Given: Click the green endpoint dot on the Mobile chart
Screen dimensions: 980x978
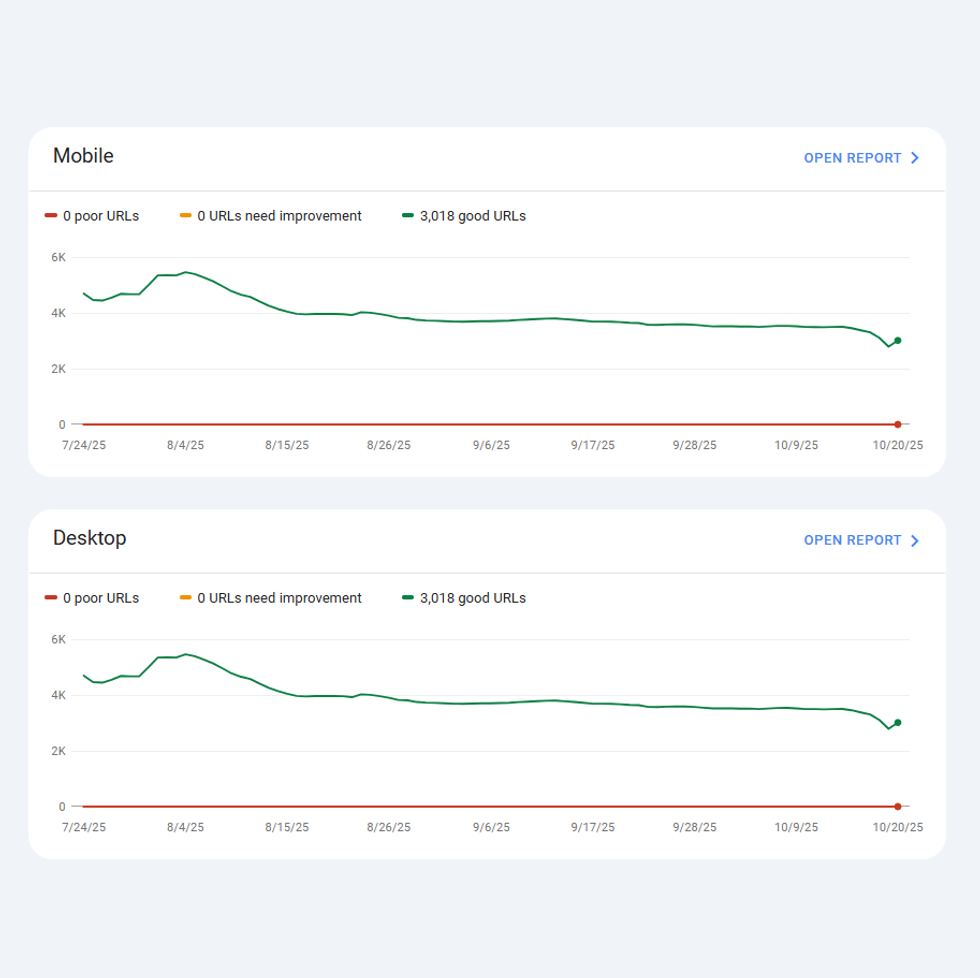Looking at the screenshot, I should (x=897, y=339).
